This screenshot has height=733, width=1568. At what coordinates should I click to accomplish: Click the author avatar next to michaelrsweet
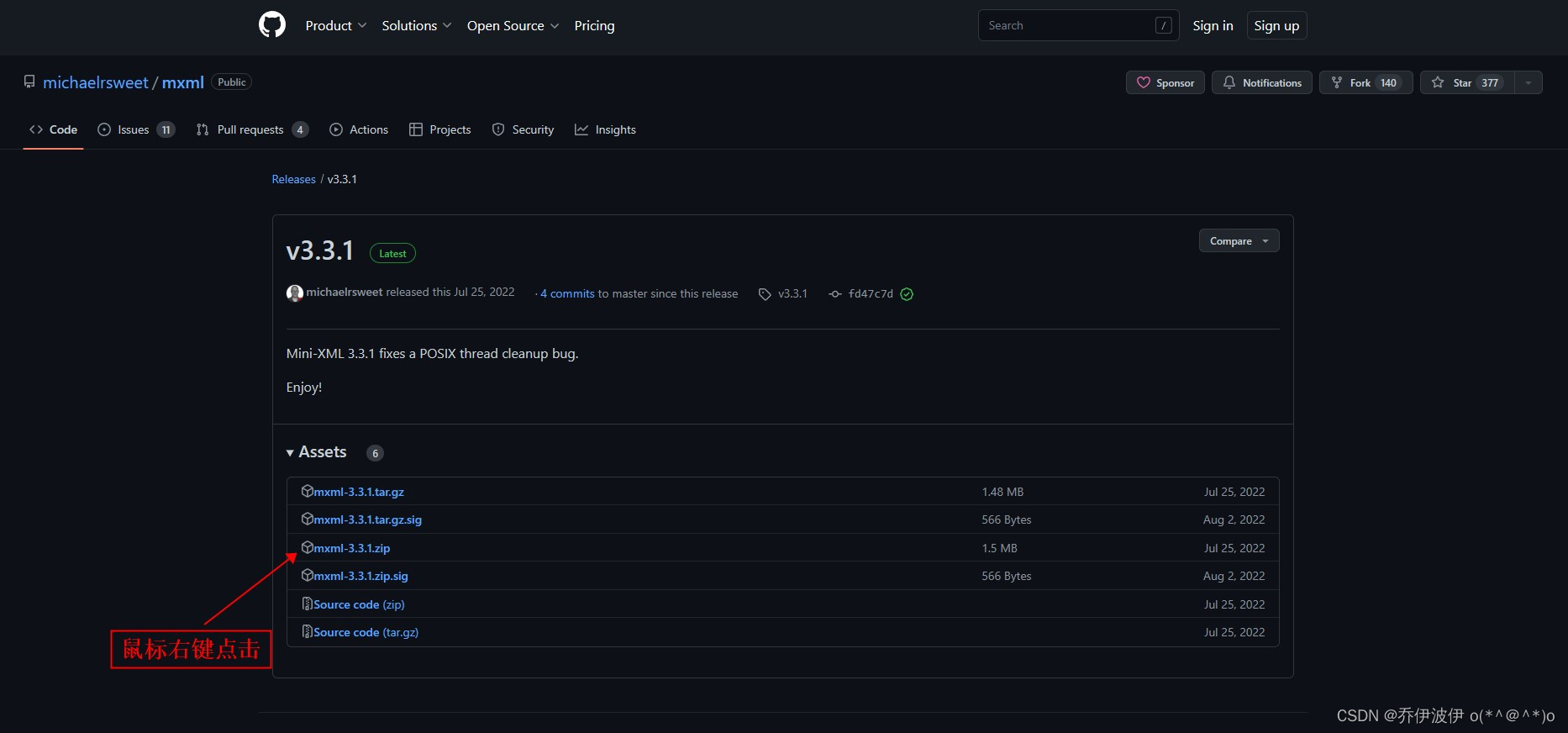pyautogui.click(x=295, y=293)
